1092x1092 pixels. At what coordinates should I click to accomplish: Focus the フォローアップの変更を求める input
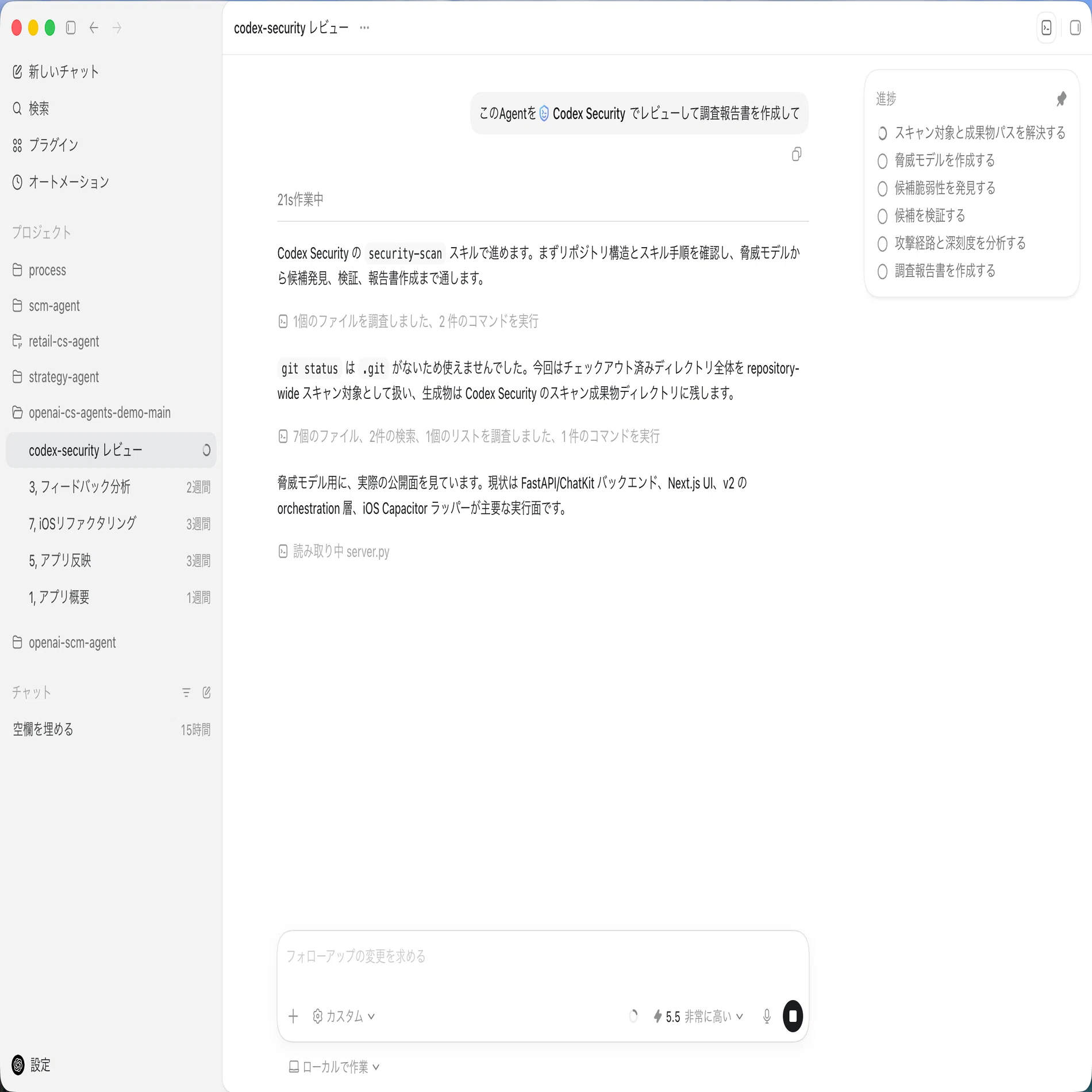543,956
